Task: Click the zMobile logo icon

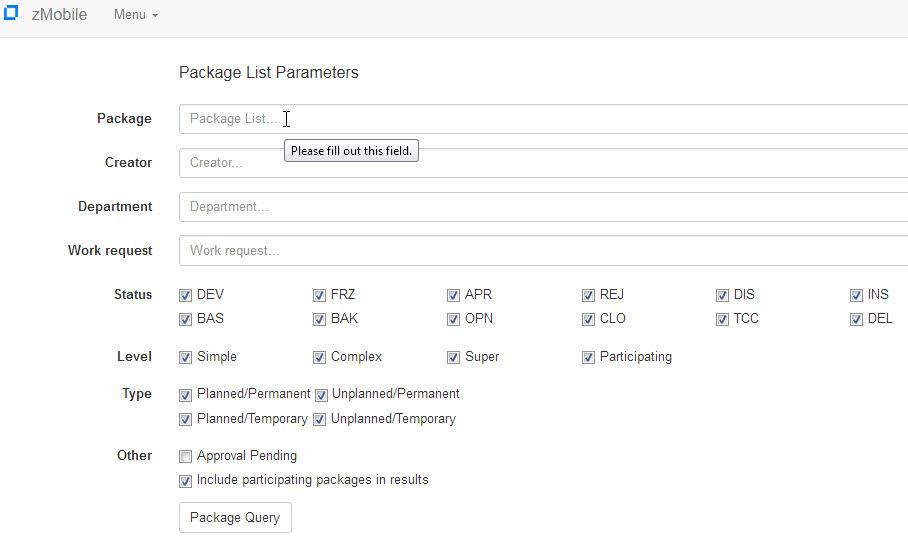Action: click(12, 14)
